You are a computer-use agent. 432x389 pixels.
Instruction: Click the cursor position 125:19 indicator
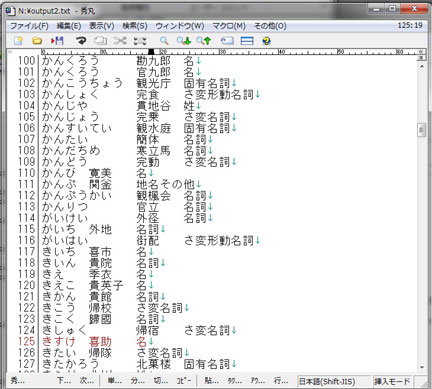[x=410, y=25]
